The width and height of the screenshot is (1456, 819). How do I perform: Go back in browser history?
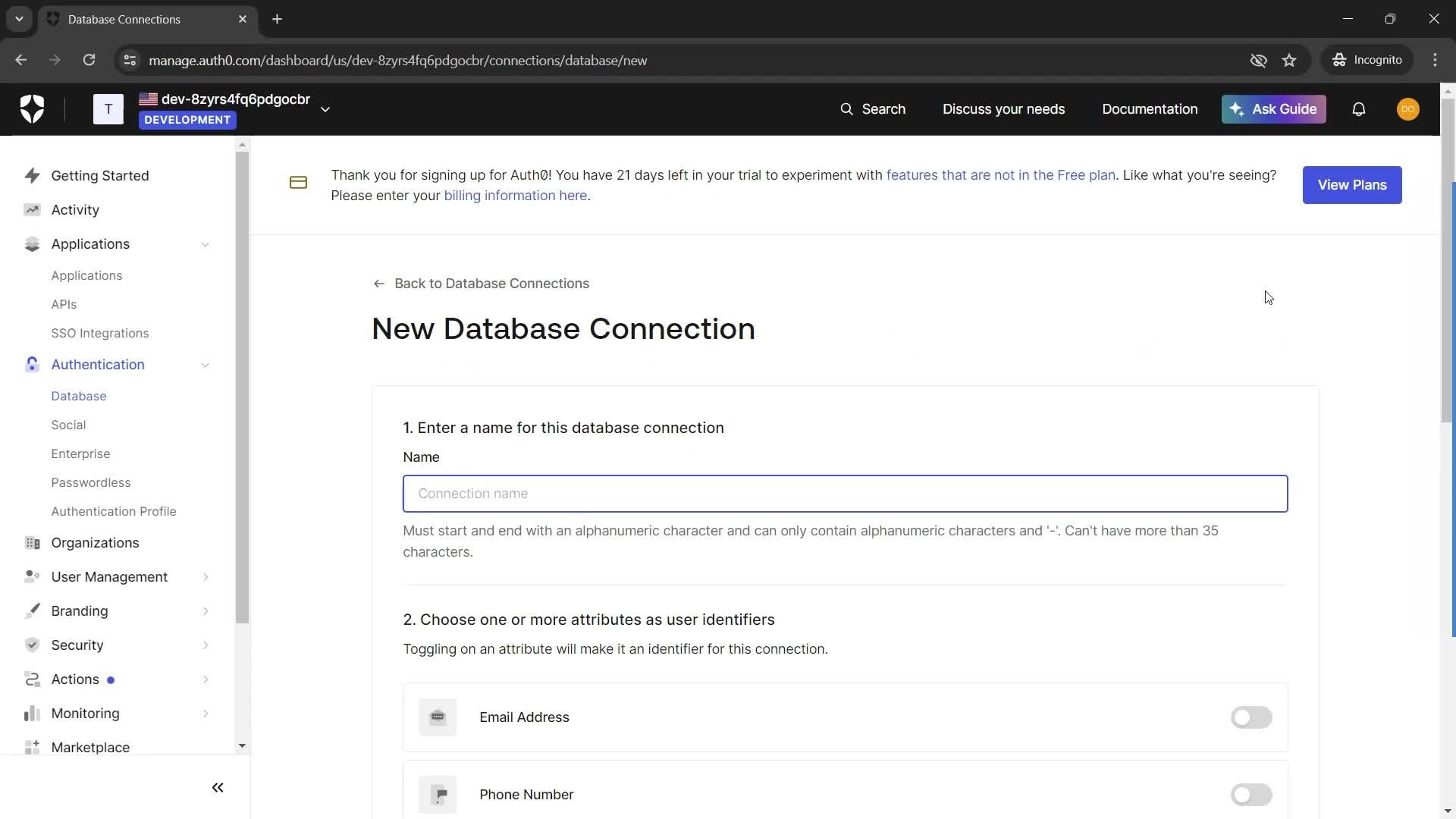21,60
